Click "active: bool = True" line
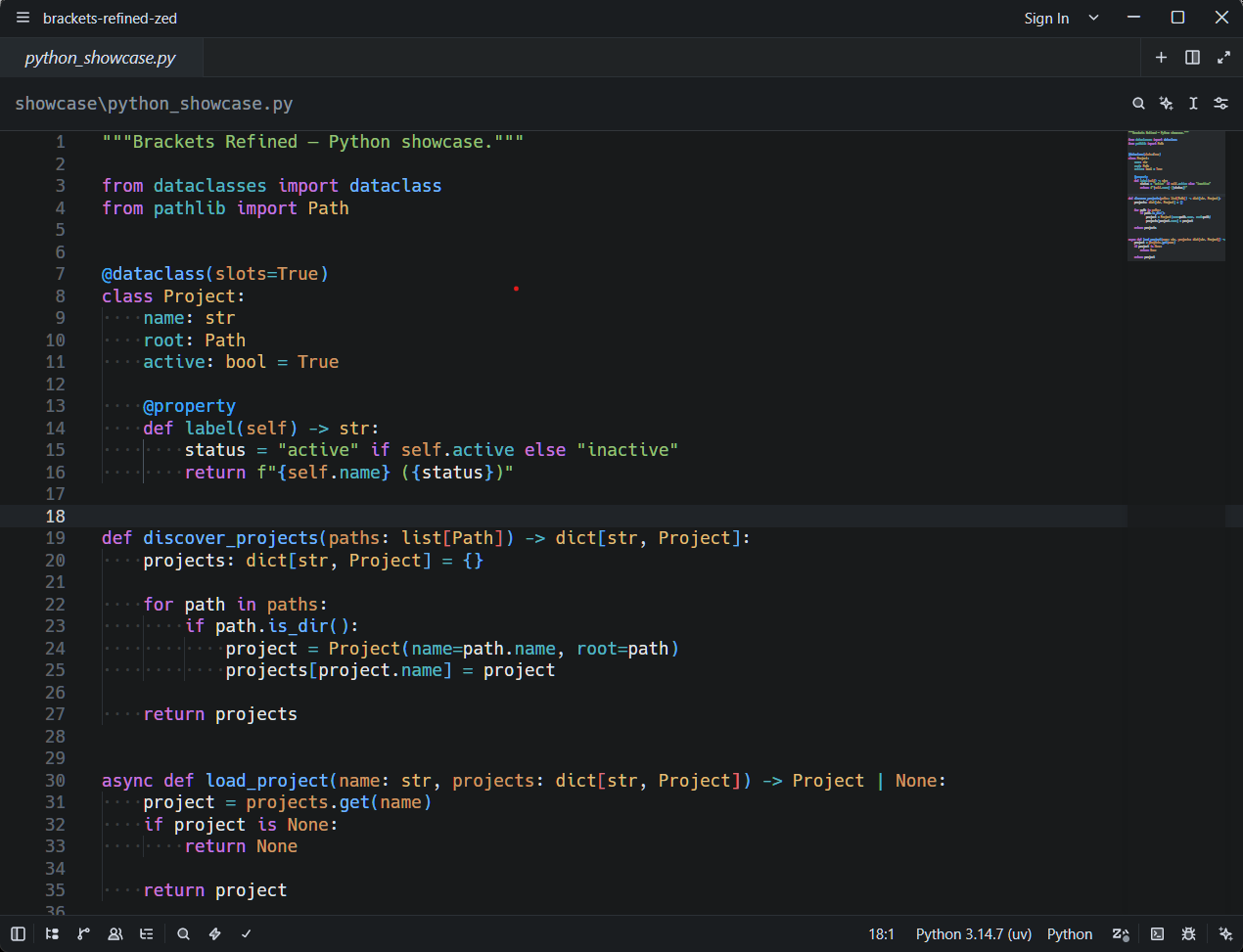 tap(241, 362)
